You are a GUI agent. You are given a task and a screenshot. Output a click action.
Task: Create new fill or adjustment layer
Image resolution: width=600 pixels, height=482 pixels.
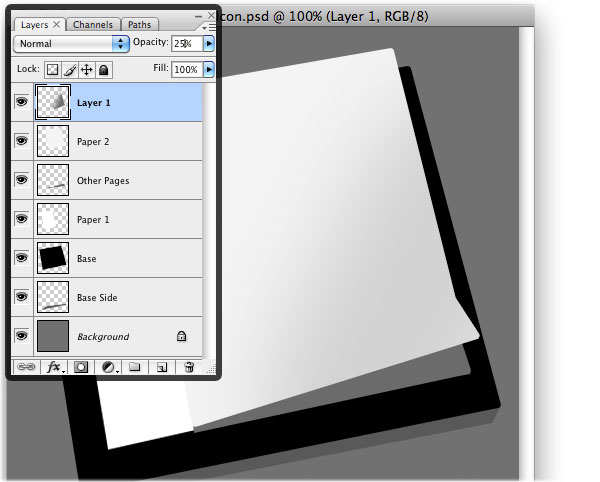tap(109, 367)
